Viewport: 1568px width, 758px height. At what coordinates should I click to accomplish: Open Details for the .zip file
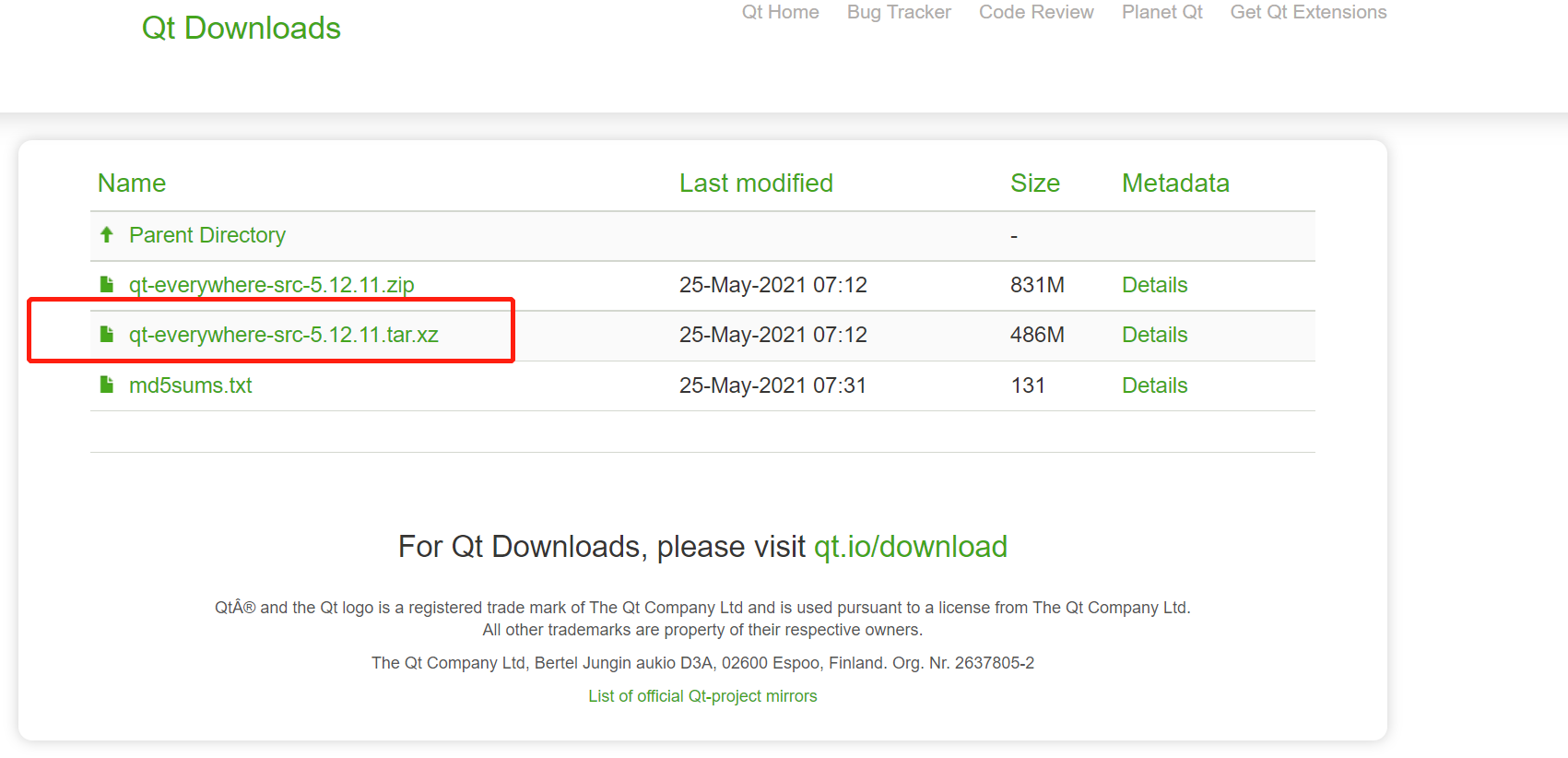1154,285
